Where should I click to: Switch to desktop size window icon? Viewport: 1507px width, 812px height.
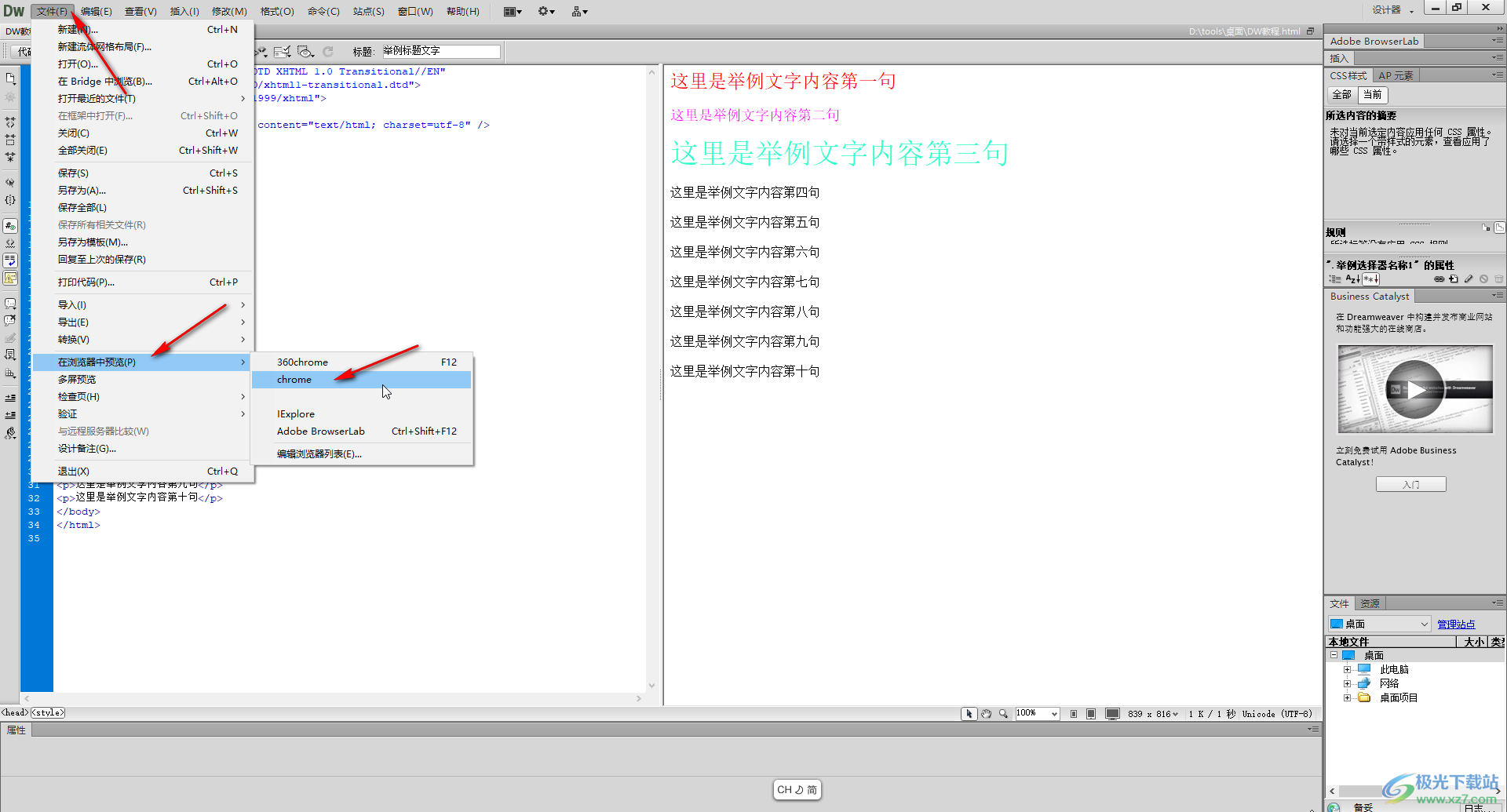(1112, 714)
